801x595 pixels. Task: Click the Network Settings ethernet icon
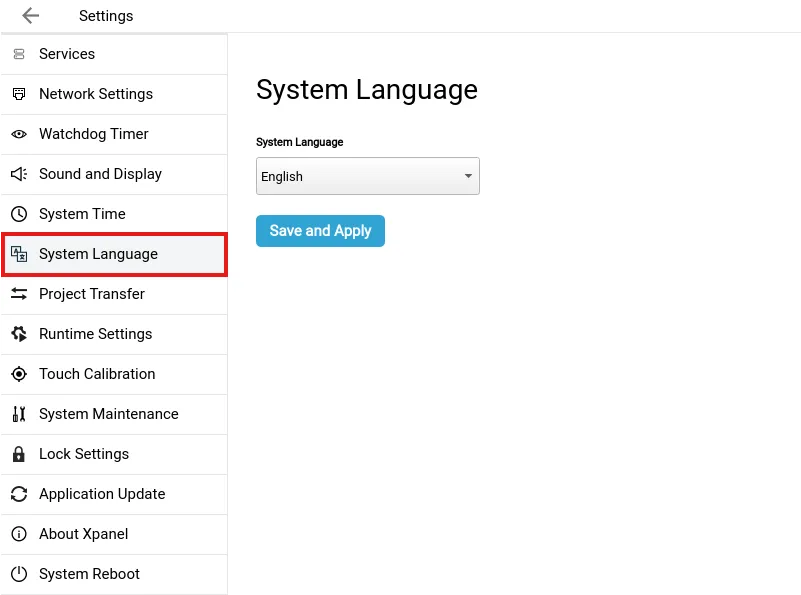tap(18, 94)
